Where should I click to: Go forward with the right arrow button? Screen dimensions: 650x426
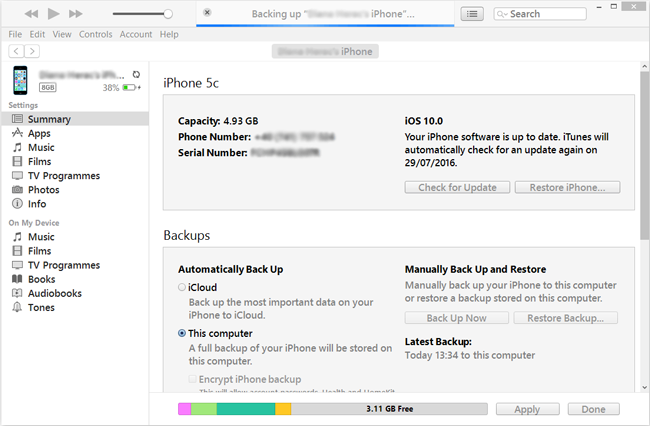(32, 51)
